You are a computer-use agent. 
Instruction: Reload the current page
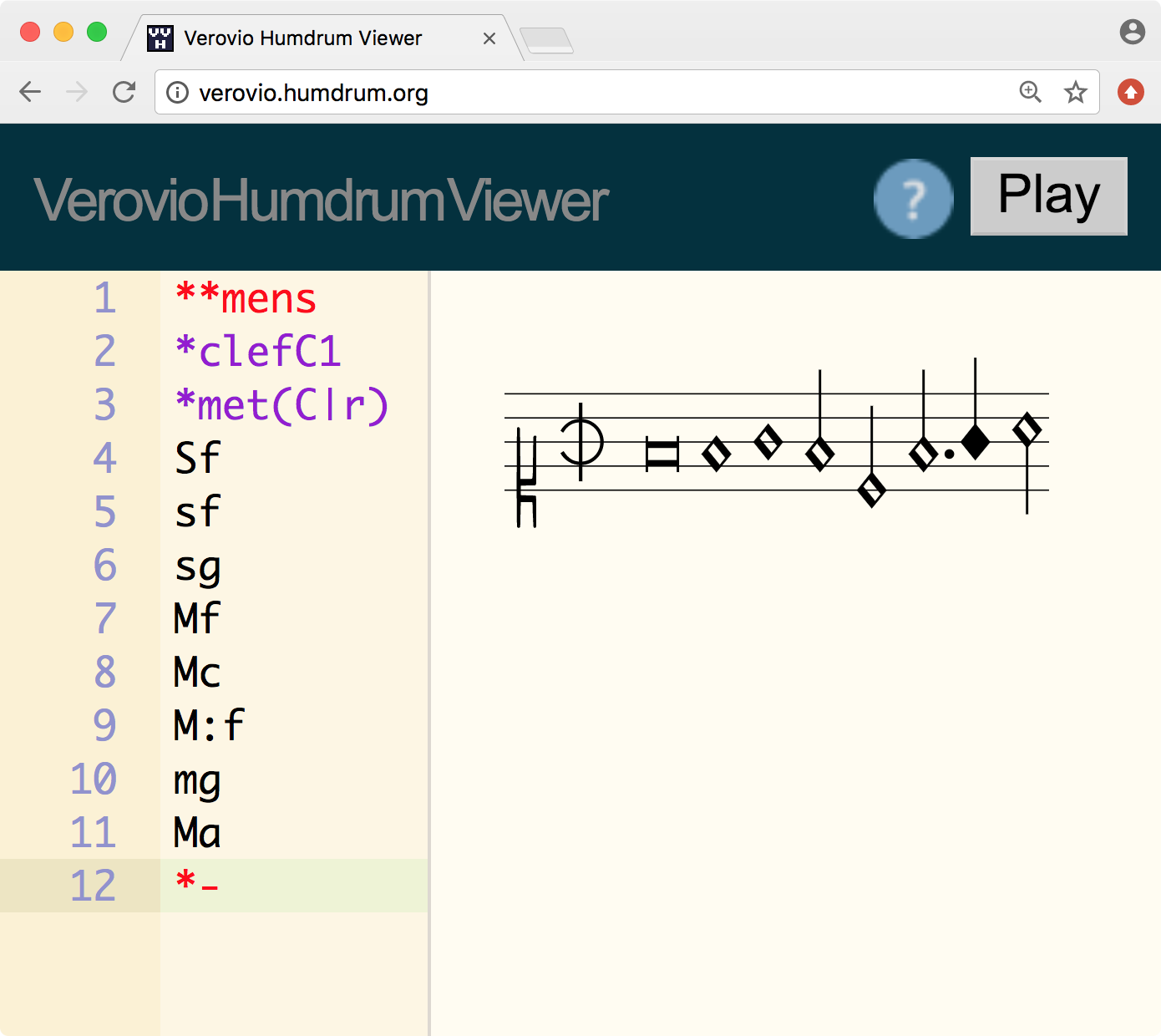124,92
